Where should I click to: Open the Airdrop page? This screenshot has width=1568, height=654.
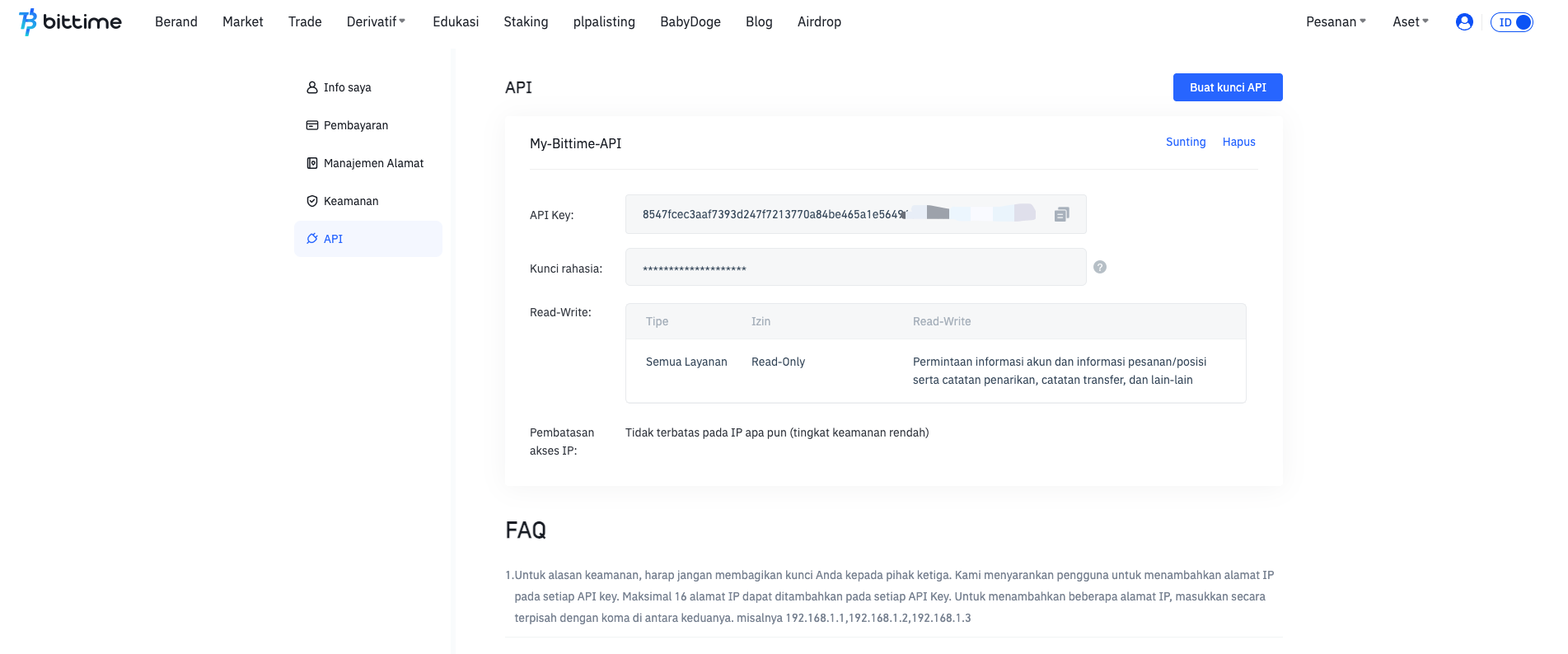pyautogui.click(x=819, y=22)
